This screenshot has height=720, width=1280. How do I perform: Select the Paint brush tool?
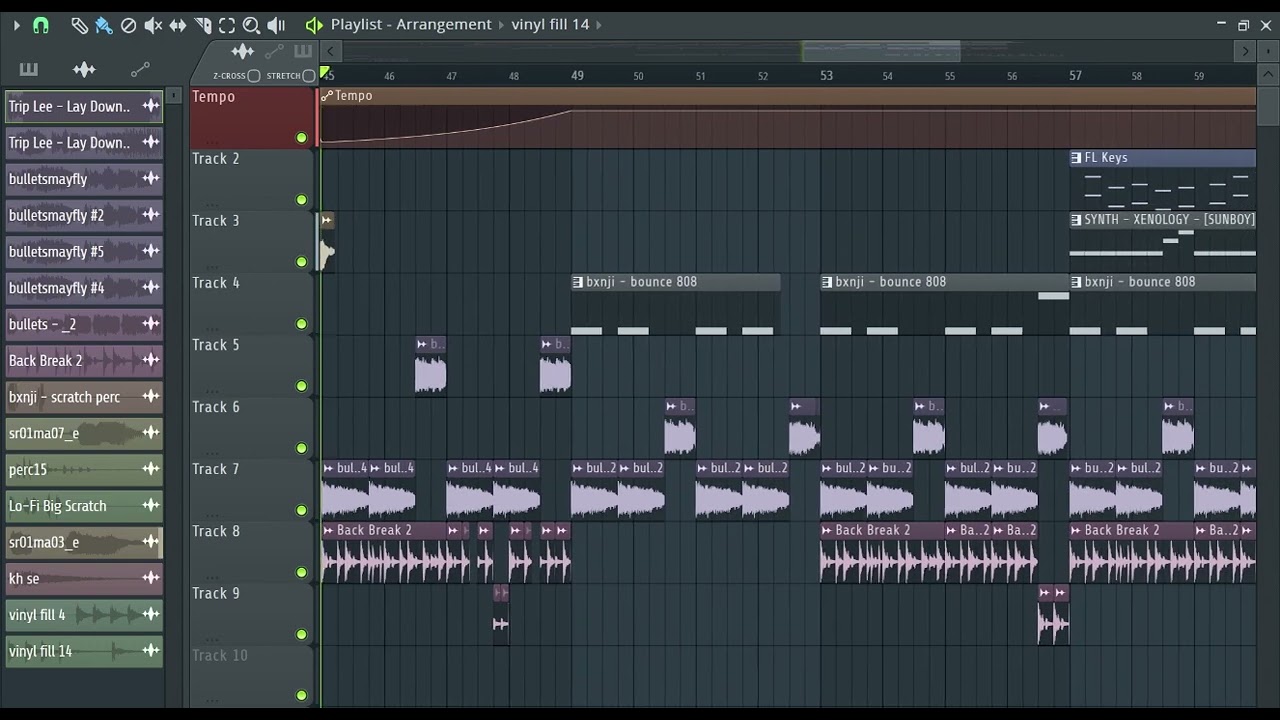tap(104, 25)
